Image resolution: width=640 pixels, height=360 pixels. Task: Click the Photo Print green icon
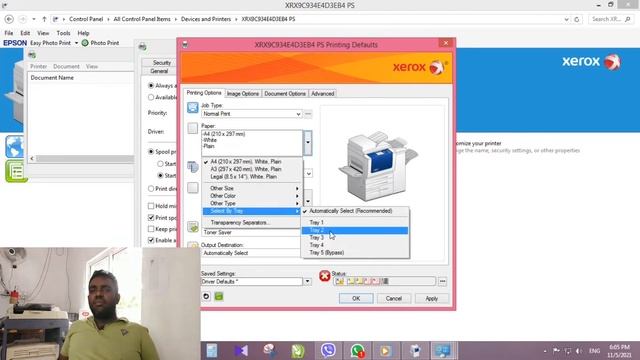[x=85, y=43]
